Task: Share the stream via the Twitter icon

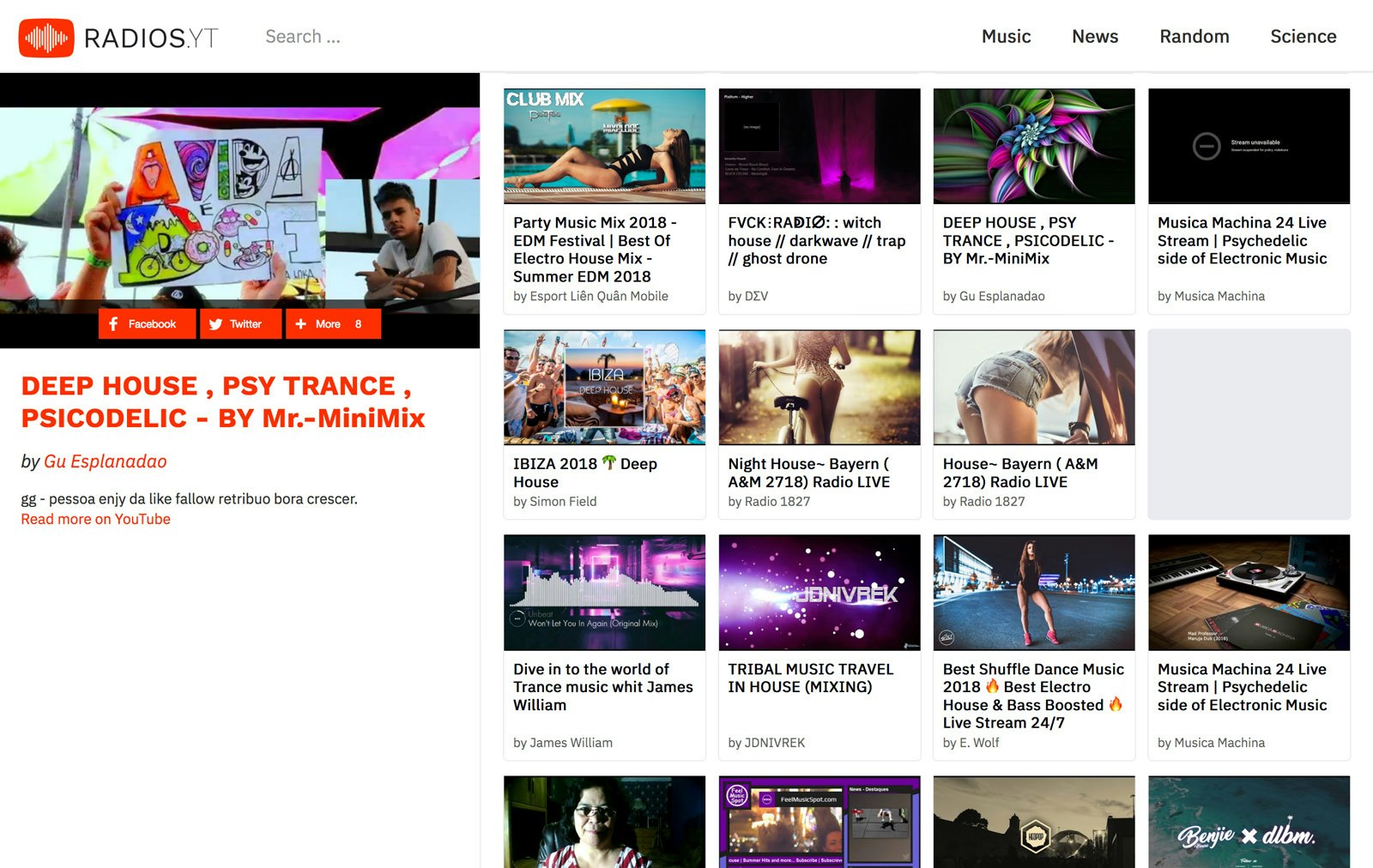Action: [x=215, y=324]
